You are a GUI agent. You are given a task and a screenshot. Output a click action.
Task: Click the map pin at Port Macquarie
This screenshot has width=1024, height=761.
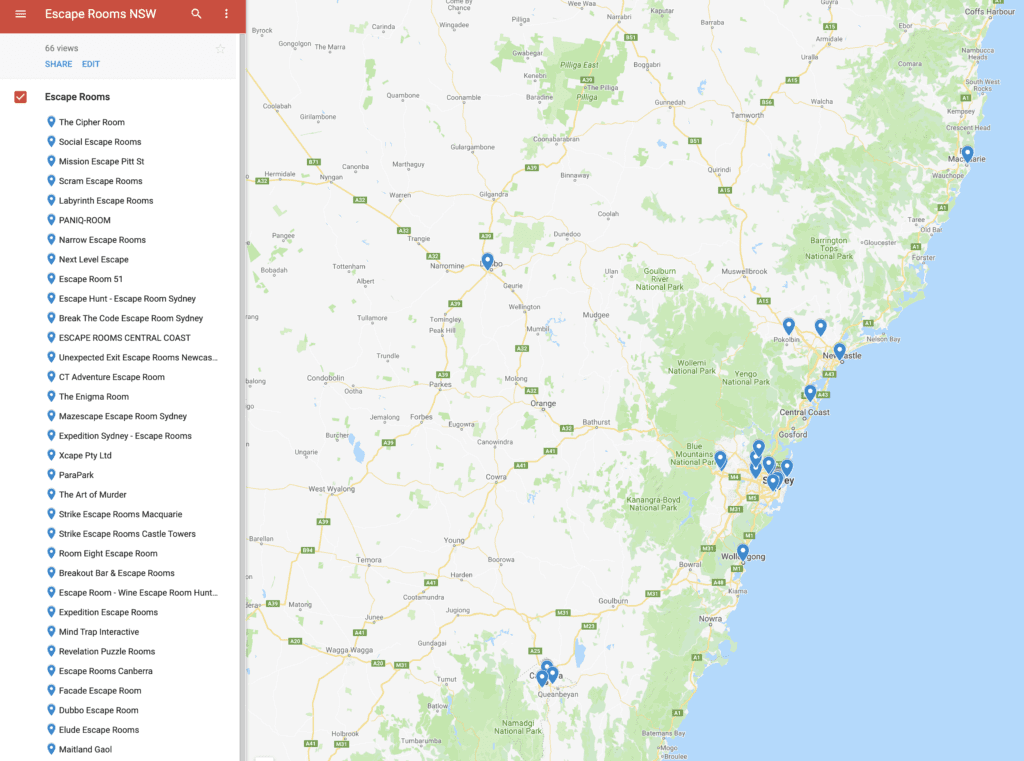pos(967,154)
